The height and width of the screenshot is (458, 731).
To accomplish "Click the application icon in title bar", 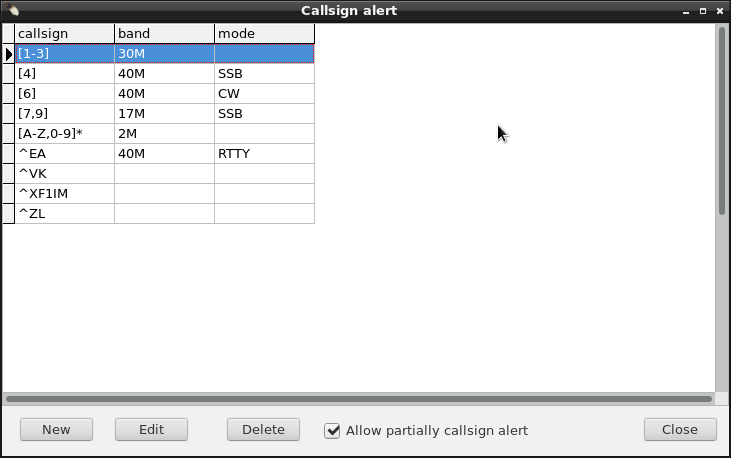I will click(13, 10).
